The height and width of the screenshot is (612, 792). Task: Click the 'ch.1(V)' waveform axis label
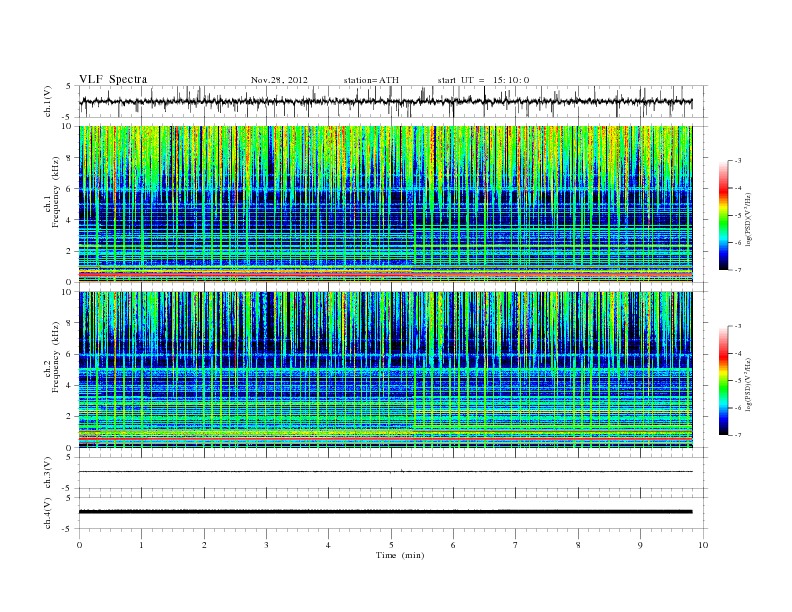(x=48, y=101)
